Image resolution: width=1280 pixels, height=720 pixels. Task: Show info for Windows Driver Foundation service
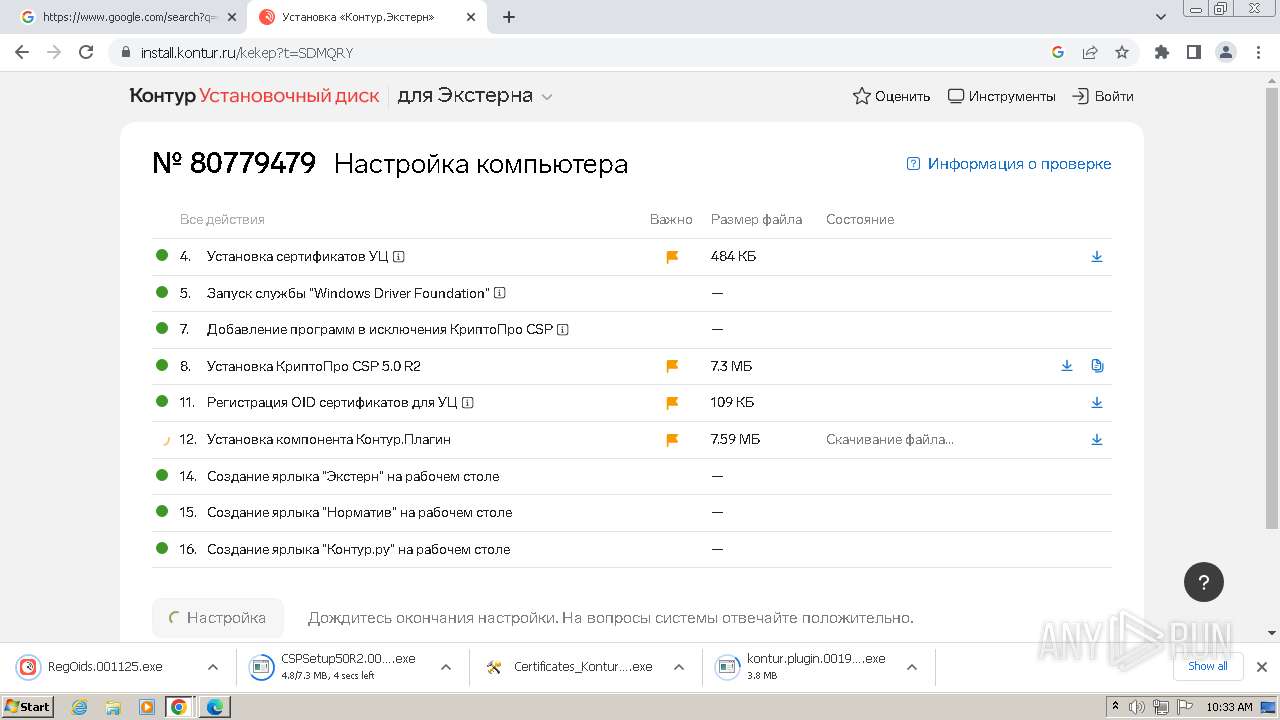coord(500,293)
